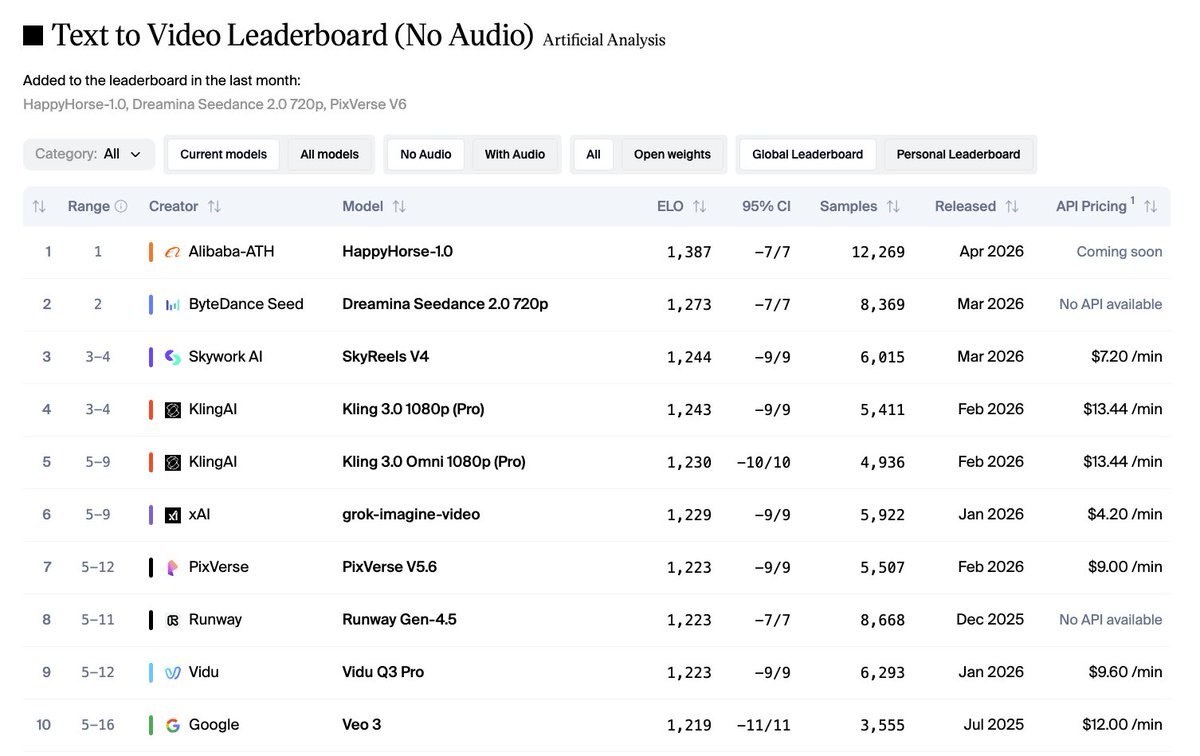
Task: Click the Runway logo icon
Action: 172,619
